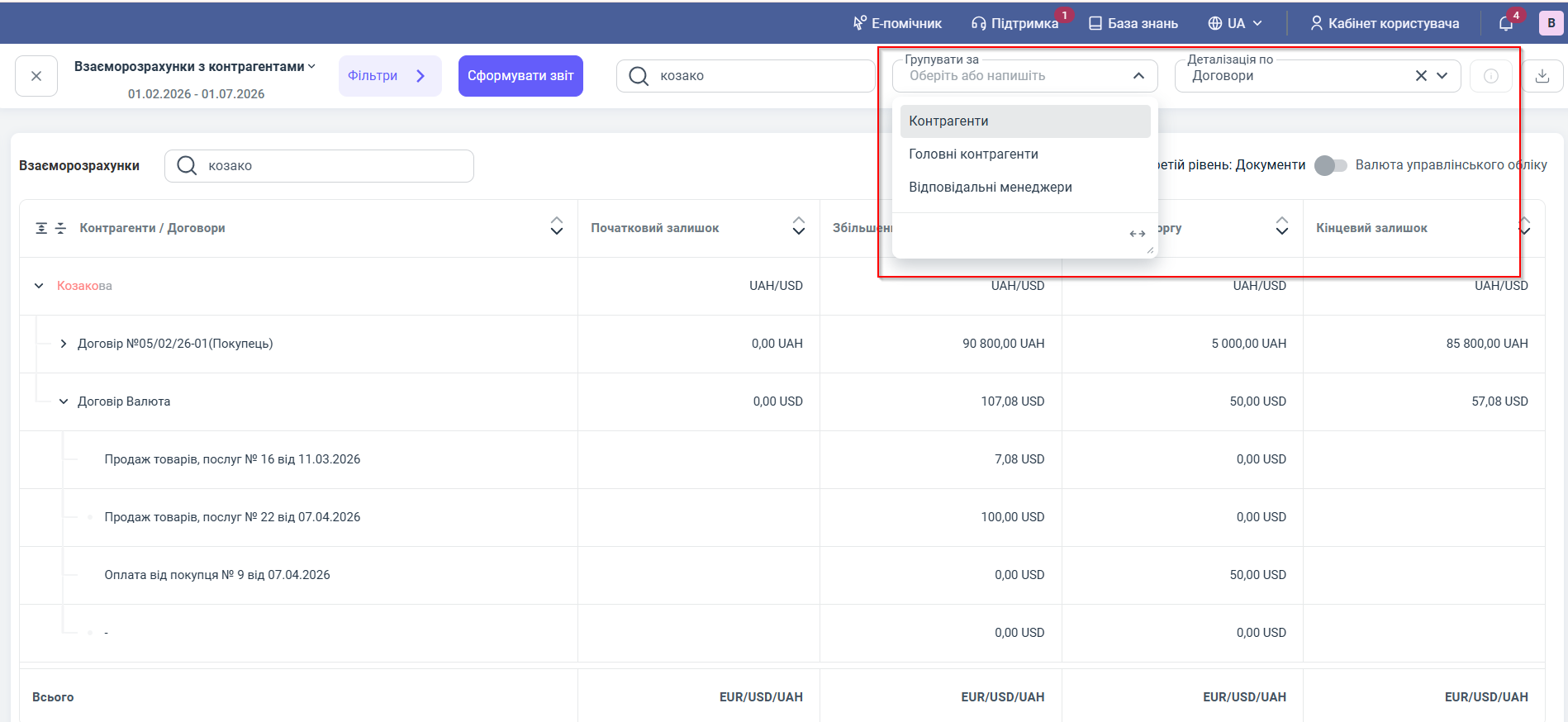
Task: Collapse the Козакова row
Action: pos(39,286)
